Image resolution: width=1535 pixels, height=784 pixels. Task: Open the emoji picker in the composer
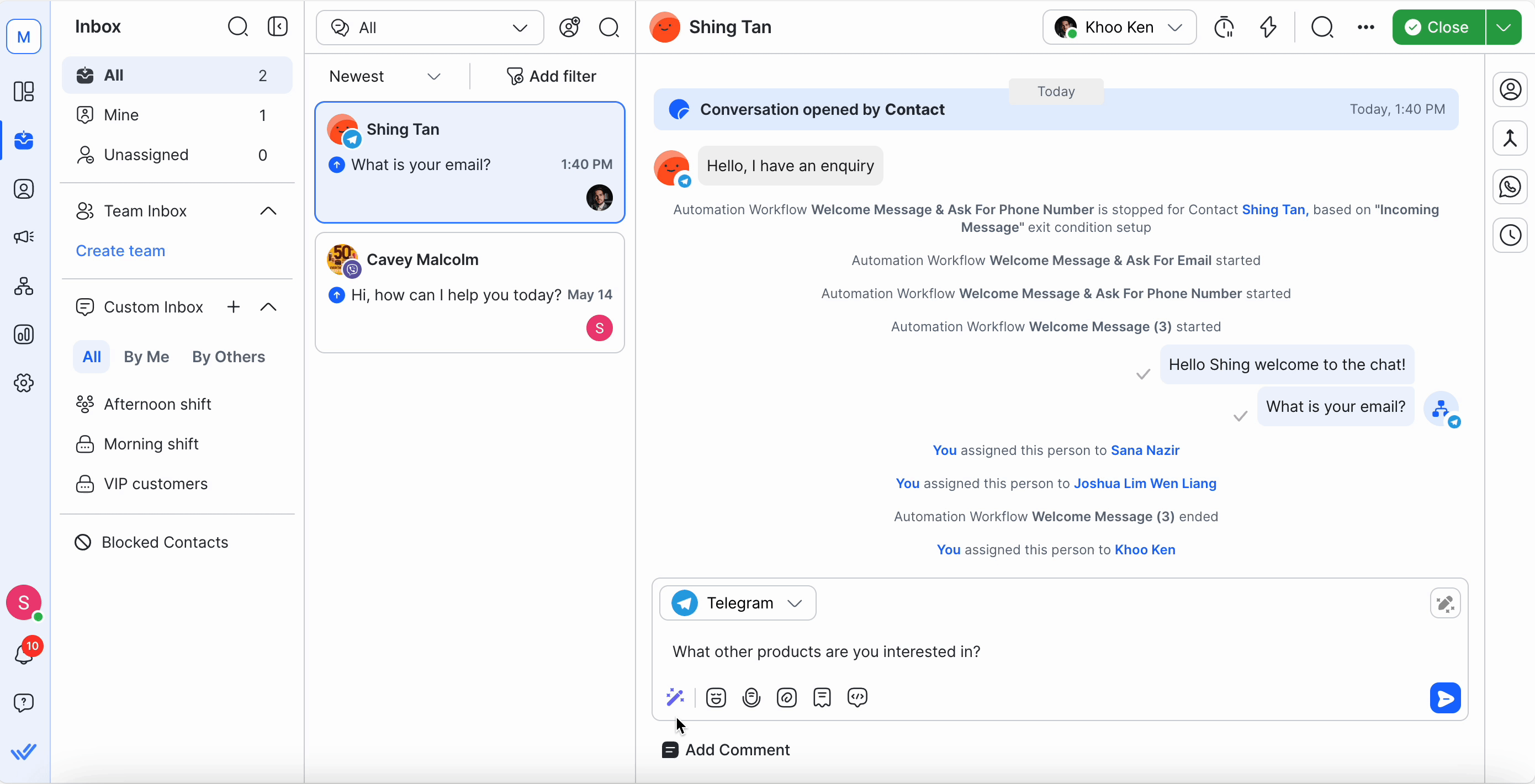point(716,698)
